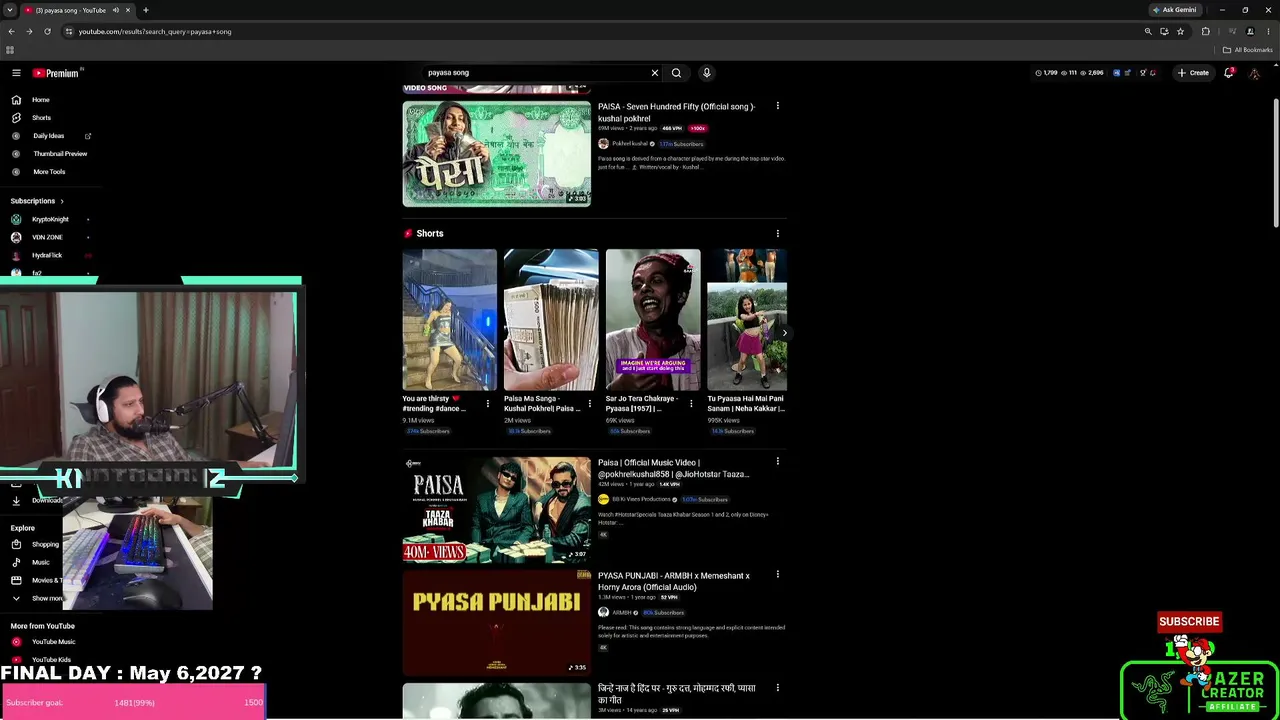Play the 'You are thirsty' short
Screen dimensions: 1280x720
click(449, 320)
